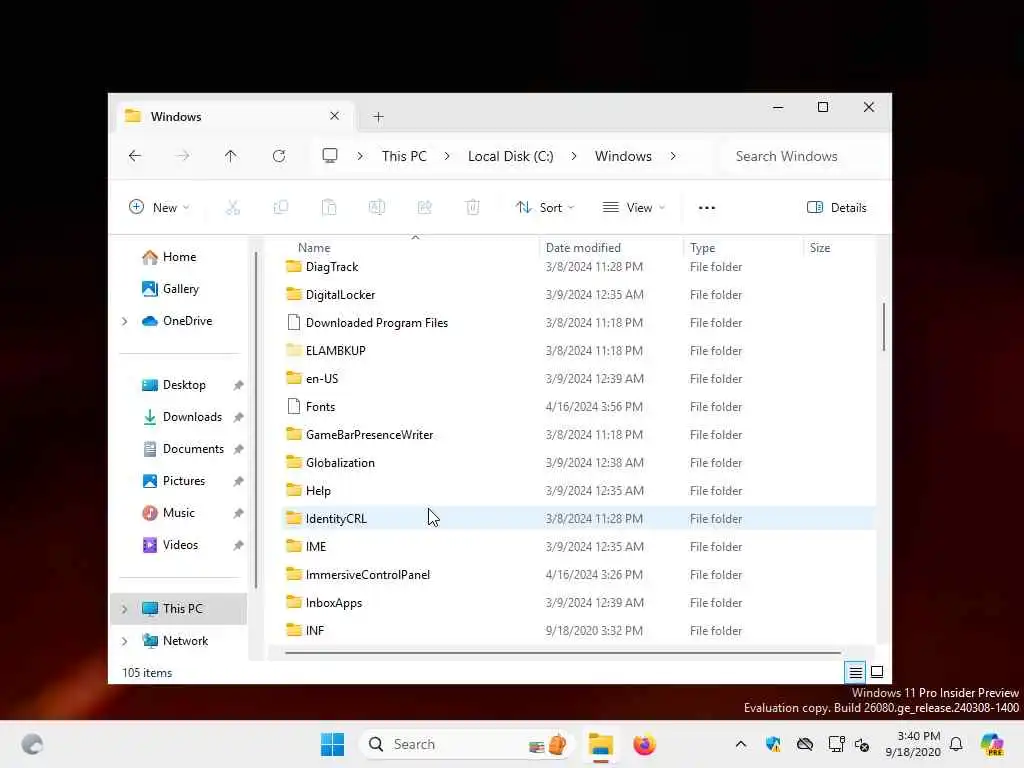1024x768 pixels.
Task: Click the Paste clipboard icon
Action: [x=329, y=208]
